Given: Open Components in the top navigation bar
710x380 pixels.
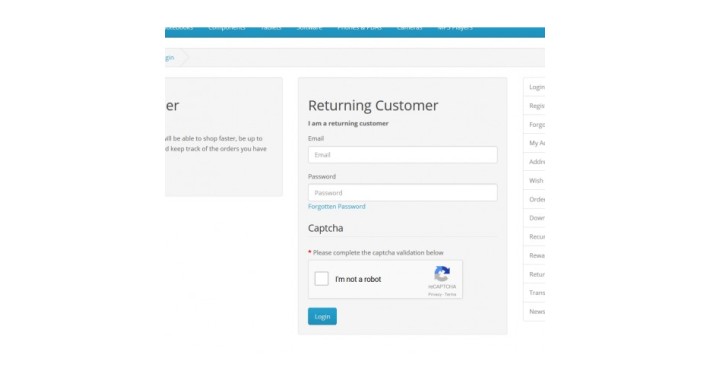Looking at the screenshot, I should point(227,28).
